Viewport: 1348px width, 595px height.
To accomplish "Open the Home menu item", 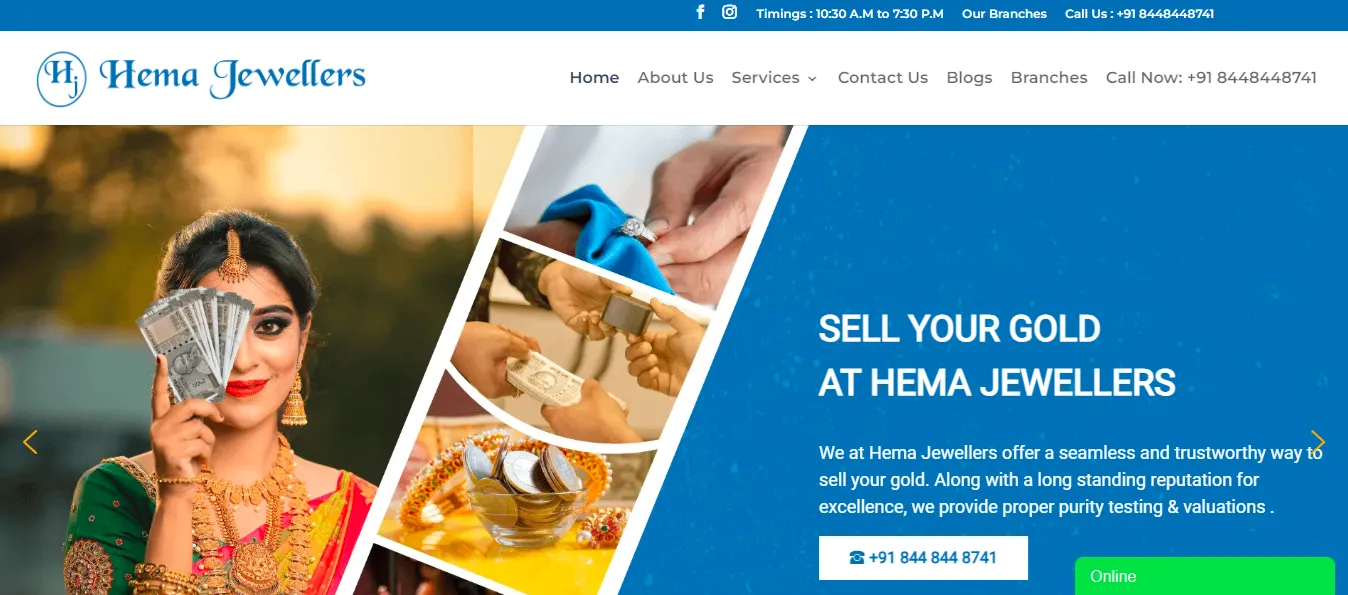I will click(x=594, y=78).
